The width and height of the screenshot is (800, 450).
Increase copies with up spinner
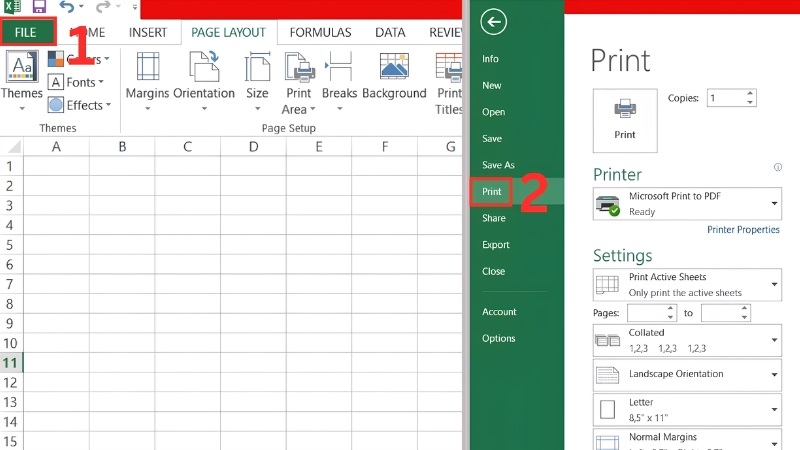(x=750, y=93)
